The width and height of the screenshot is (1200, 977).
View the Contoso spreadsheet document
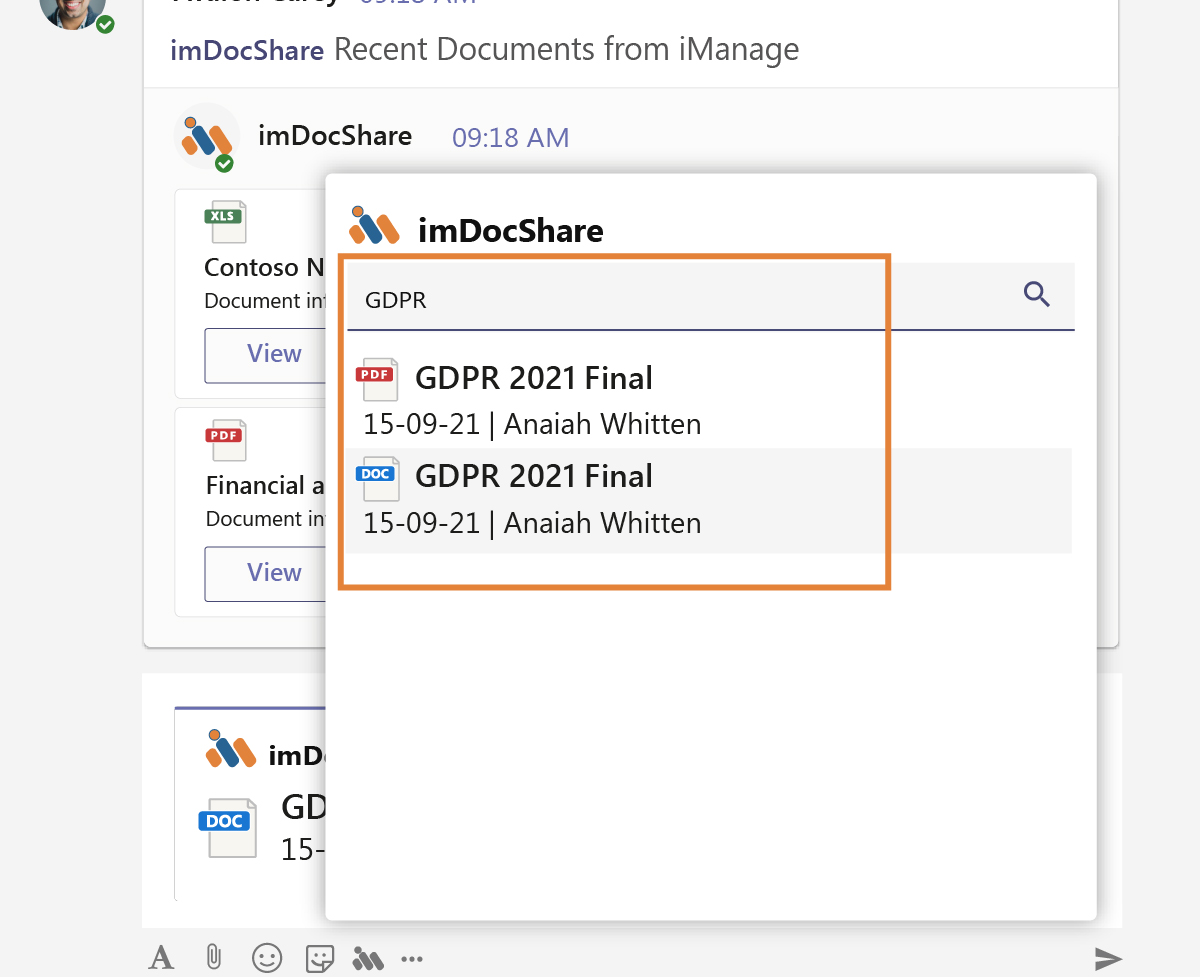pyautogui.click(x=267, y=354)
